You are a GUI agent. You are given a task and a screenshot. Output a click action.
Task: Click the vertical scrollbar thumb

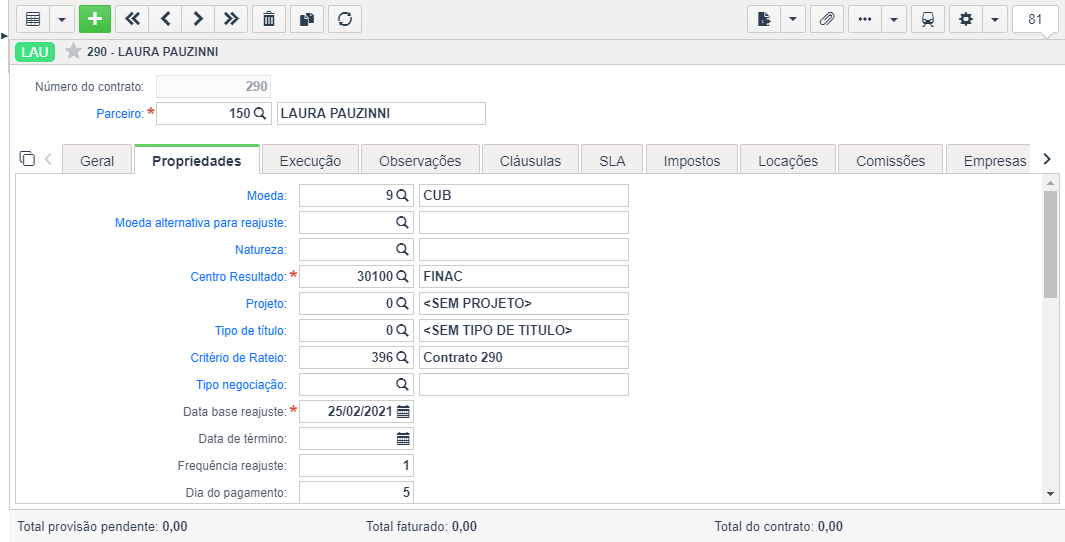[1050, 245]
